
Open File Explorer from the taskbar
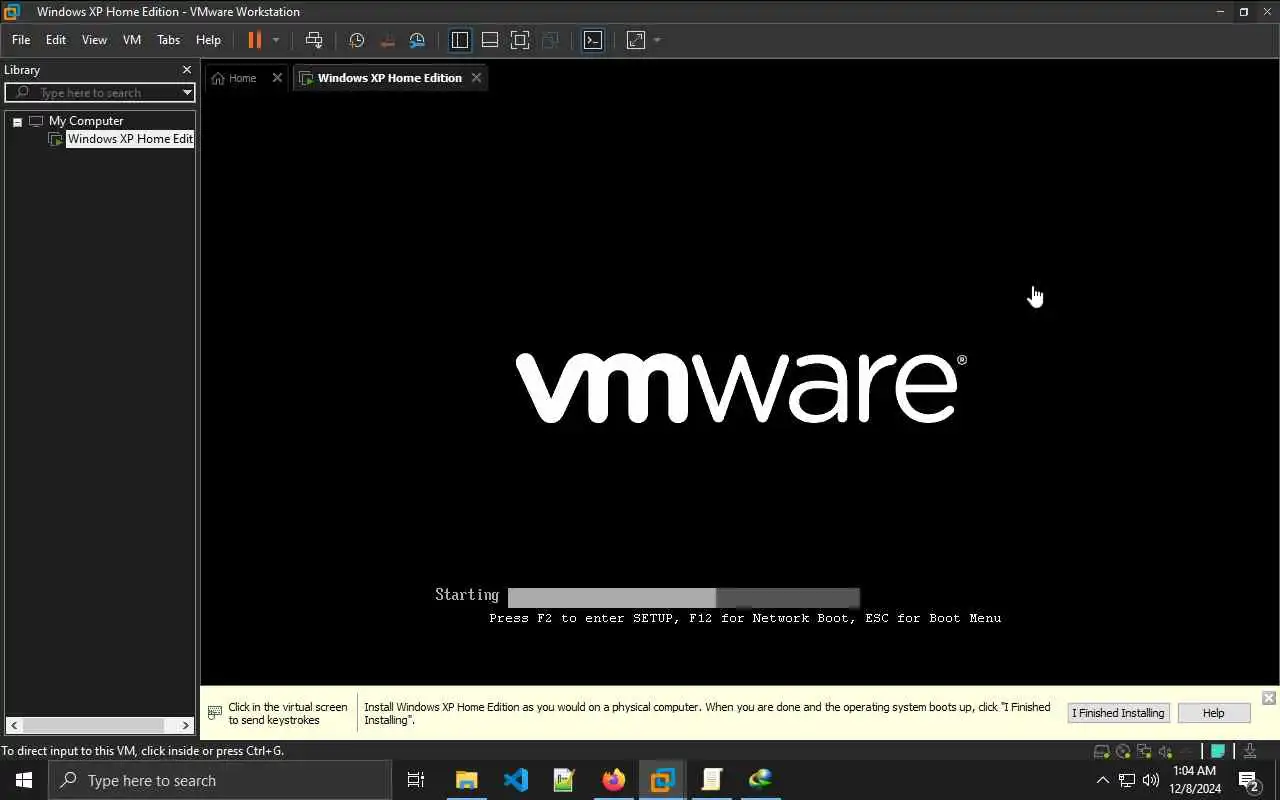(467, 780)
